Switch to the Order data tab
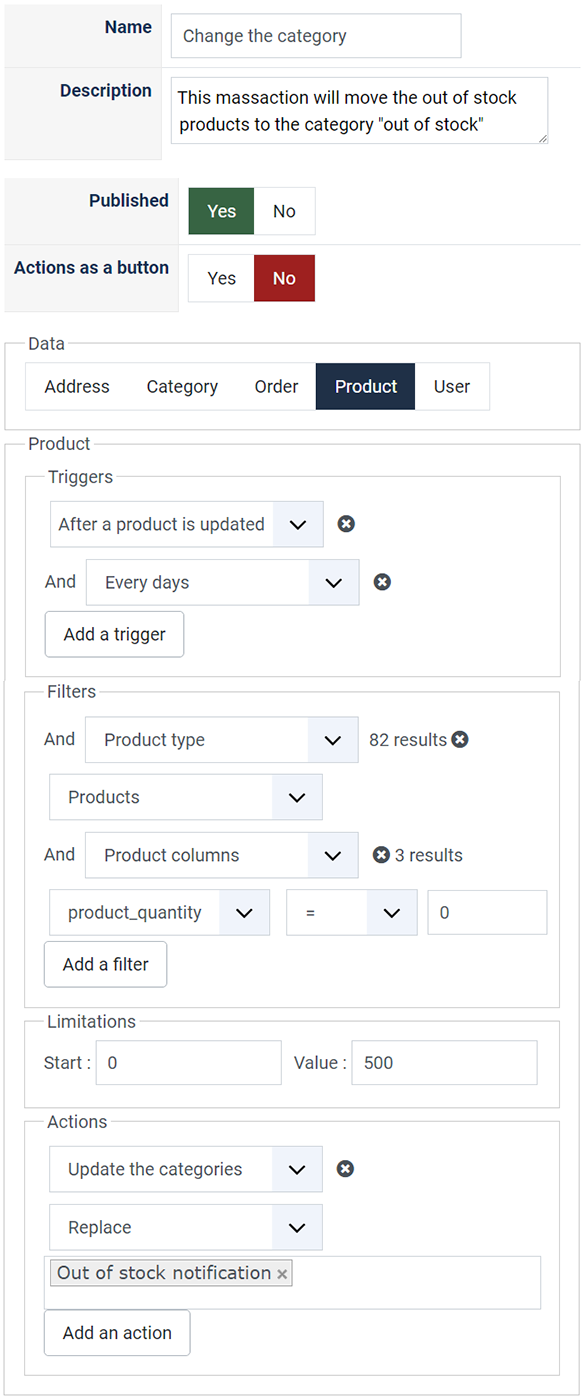The width and height of the screenshot is (585, 1399). click(277, 387)
